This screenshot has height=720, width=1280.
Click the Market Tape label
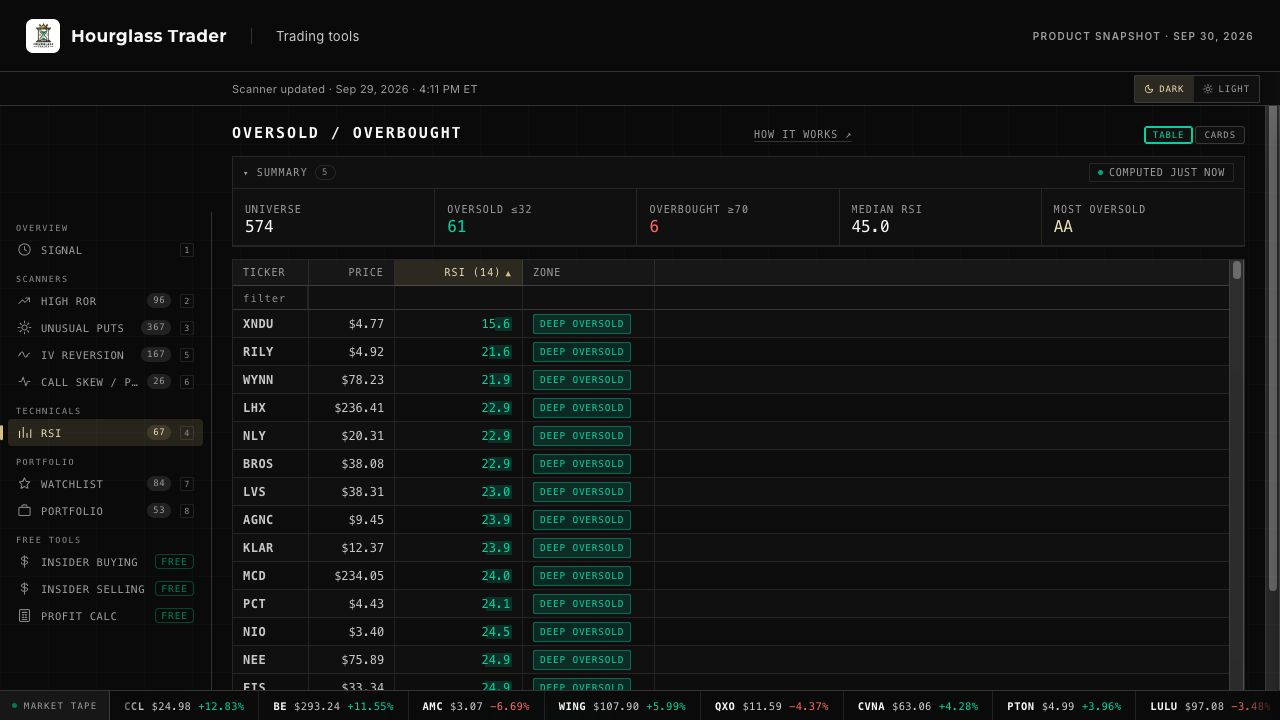(54, 706)
